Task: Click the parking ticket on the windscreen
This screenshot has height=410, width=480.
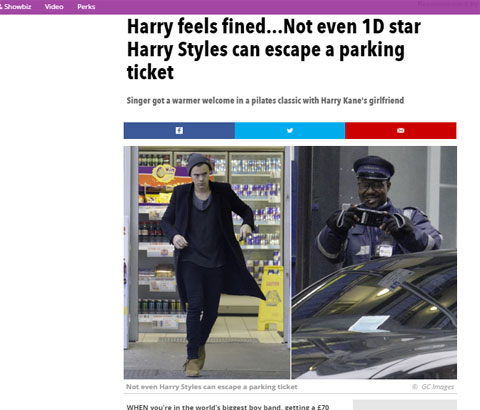Action: pyautogui.click(x=369, y=323)
